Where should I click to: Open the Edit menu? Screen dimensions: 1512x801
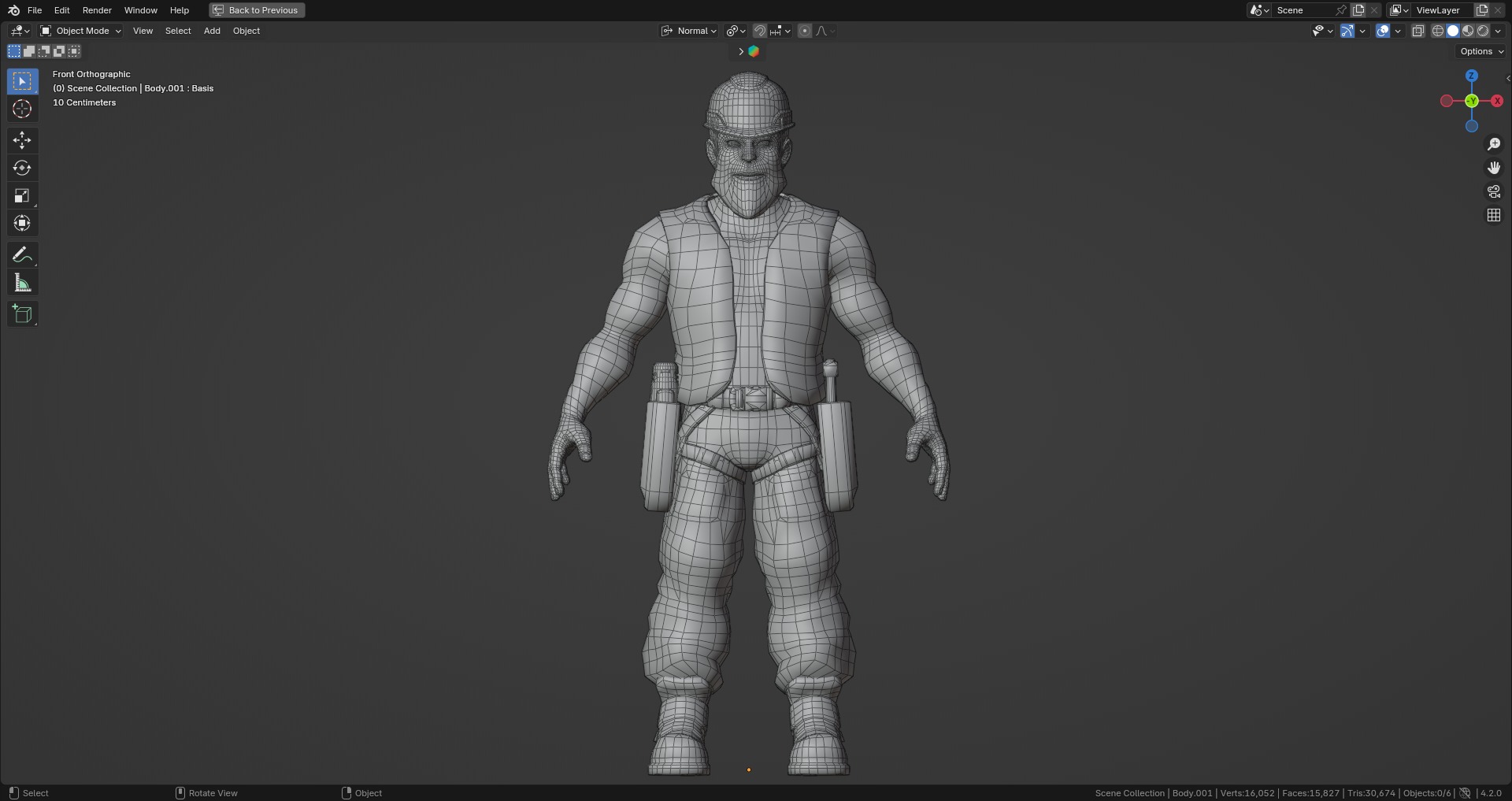pyautogui.click(x=62, y=10)
